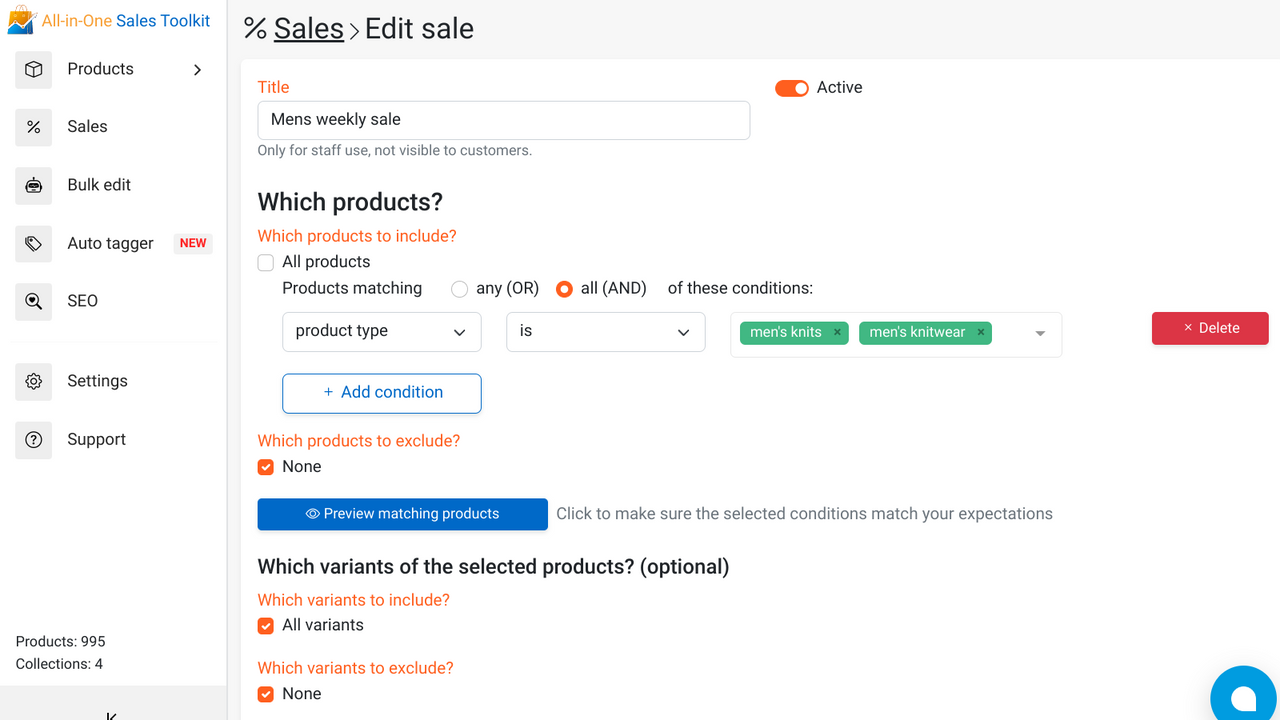Click the Bulk edit robot icon
1280x720 pixels.
coord(34,185)
